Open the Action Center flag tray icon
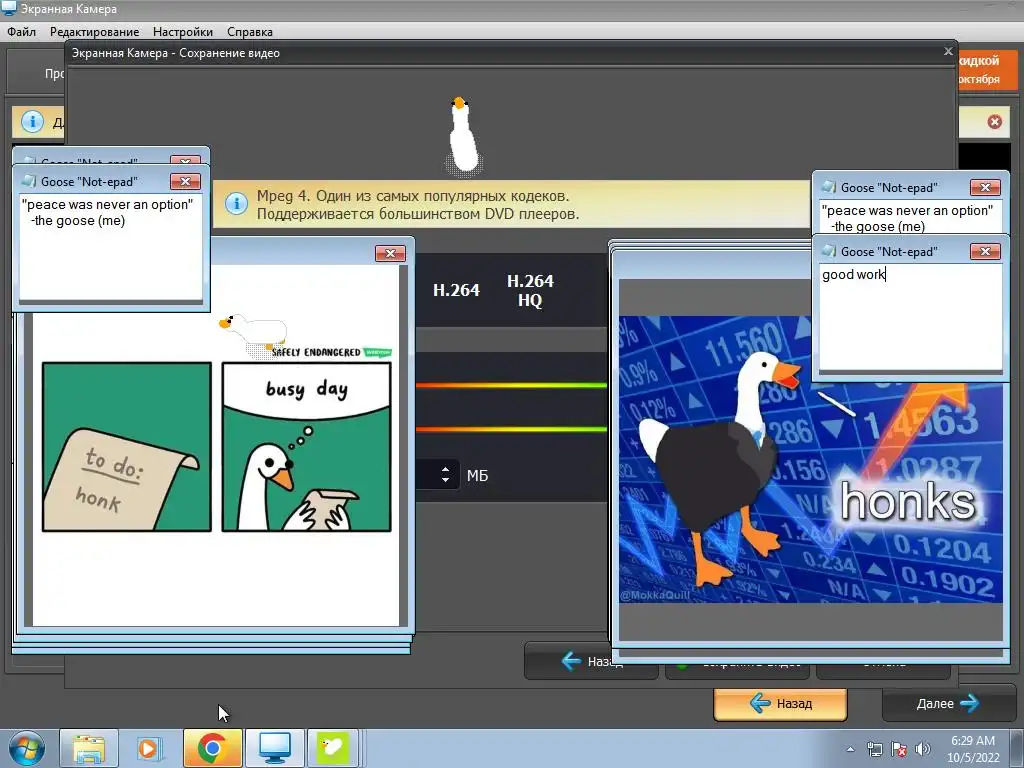The height and width of the screenshot is (768, 1024). (899, 749)
